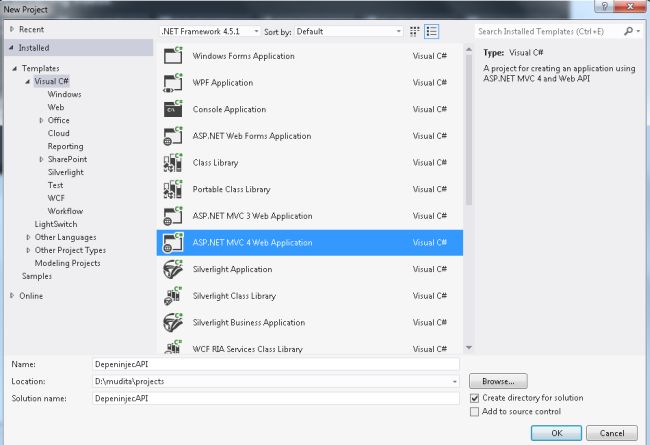Click the Windows Forms Application template icon

[x=173, y=55]
